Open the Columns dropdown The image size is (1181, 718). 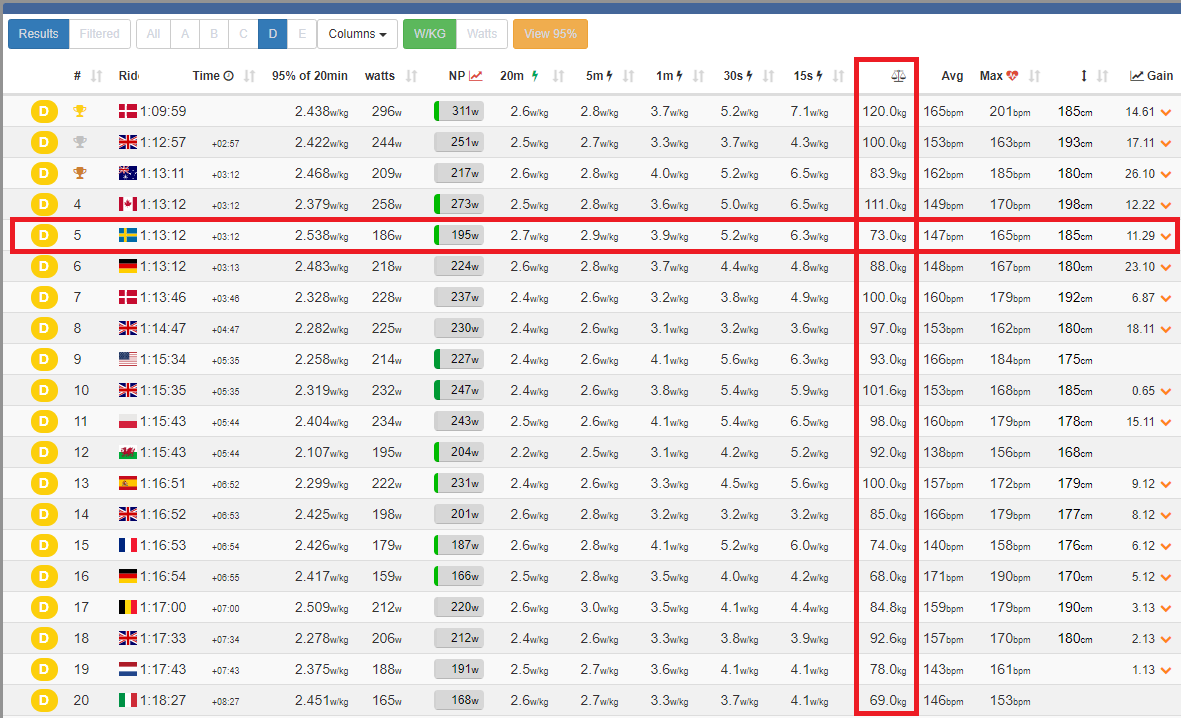tap(357, 34)
